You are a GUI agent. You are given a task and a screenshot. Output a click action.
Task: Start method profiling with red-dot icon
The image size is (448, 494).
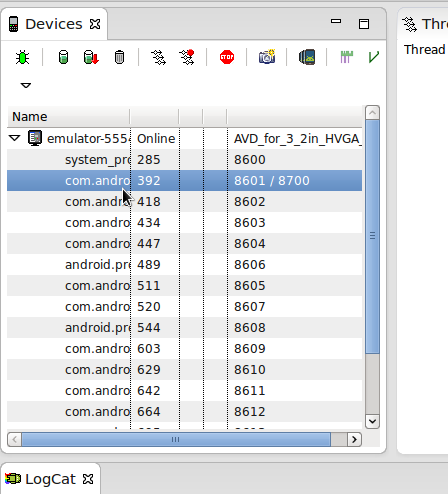(x=187, y=57)
